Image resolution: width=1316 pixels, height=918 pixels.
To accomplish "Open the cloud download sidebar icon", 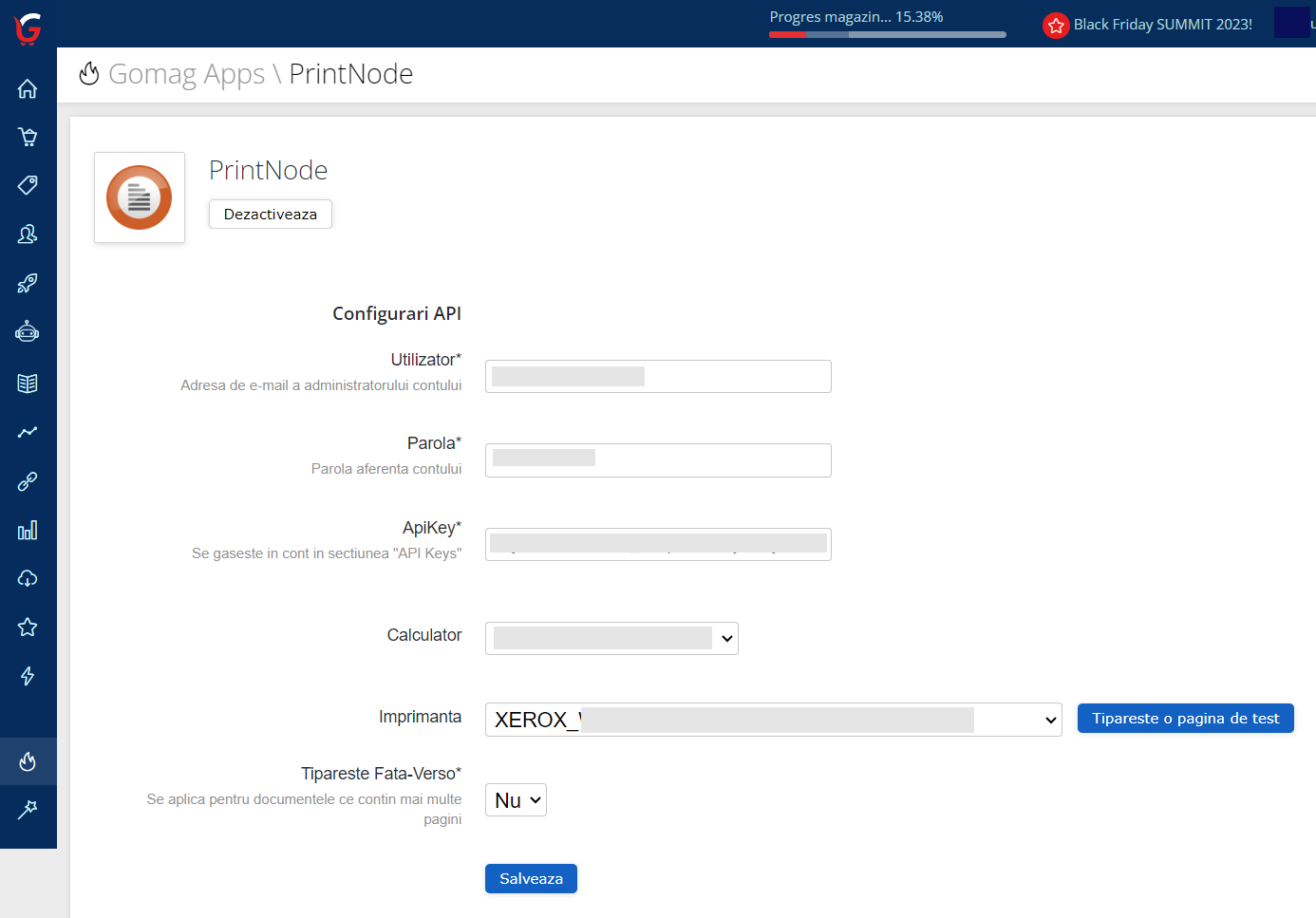I will click(x=28, y=578).
